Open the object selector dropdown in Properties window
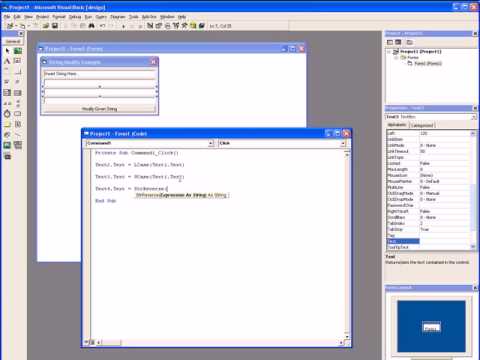 474,117
